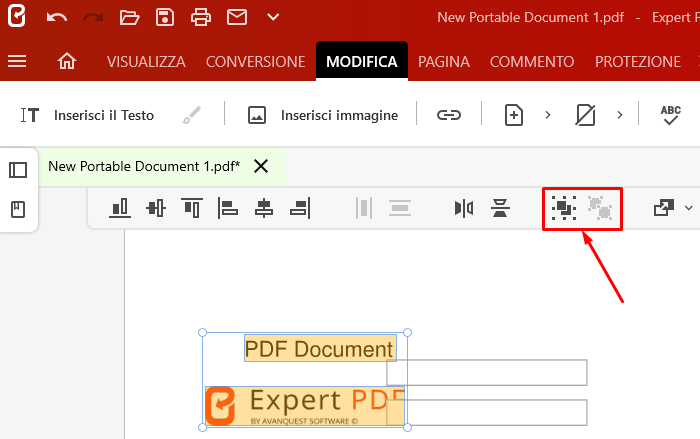
Task: Send document by email icon
Action: pos(237,17)
